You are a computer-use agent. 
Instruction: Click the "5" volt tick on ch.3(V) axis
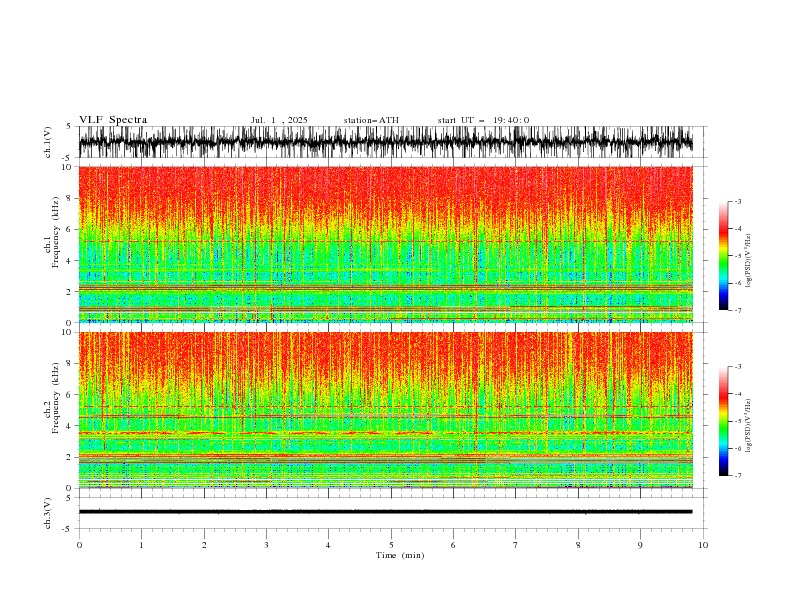pos(70,498)
